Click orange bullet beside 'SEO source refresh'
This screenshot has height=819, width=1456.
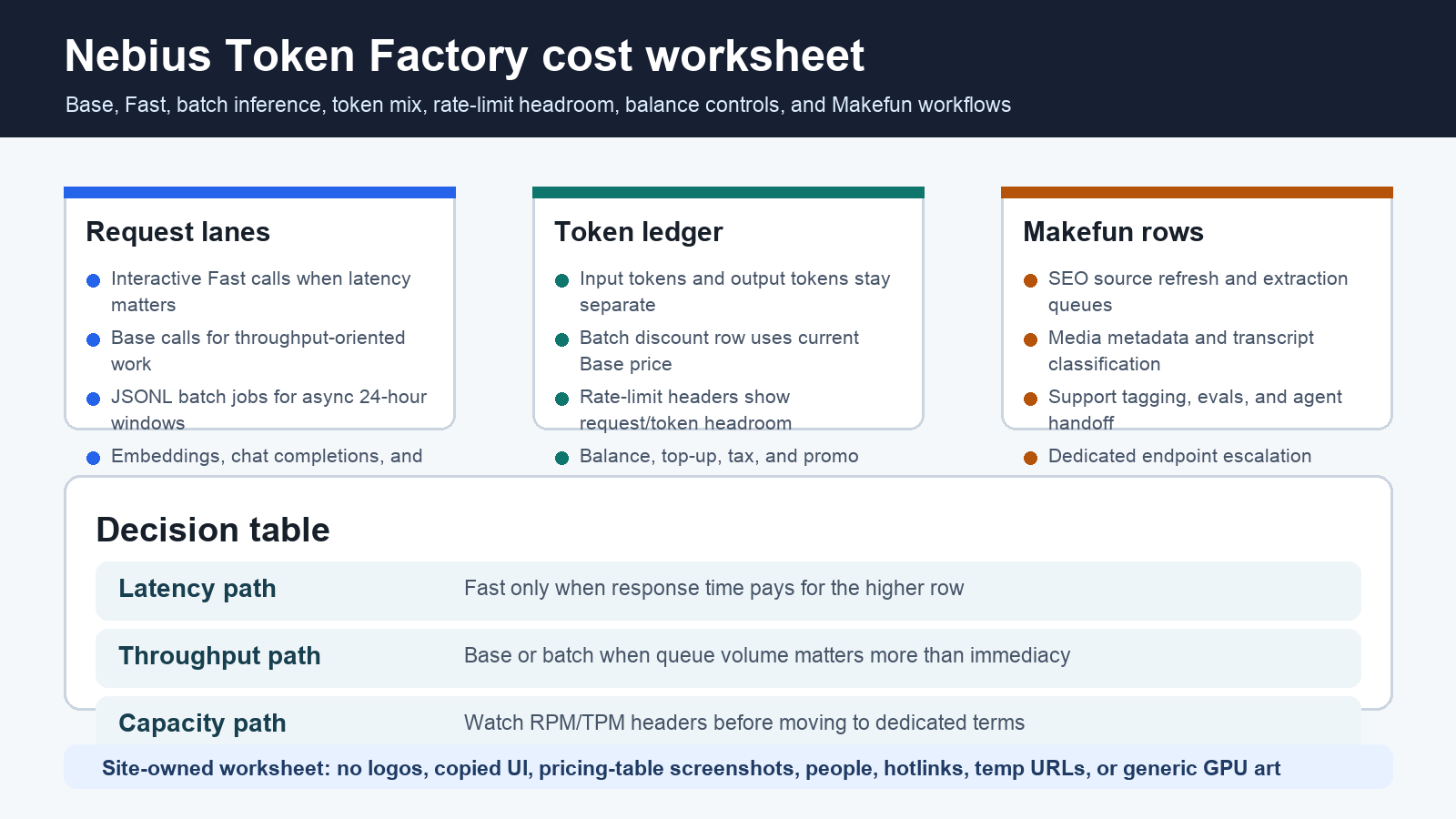click(x=1030, y=280)
